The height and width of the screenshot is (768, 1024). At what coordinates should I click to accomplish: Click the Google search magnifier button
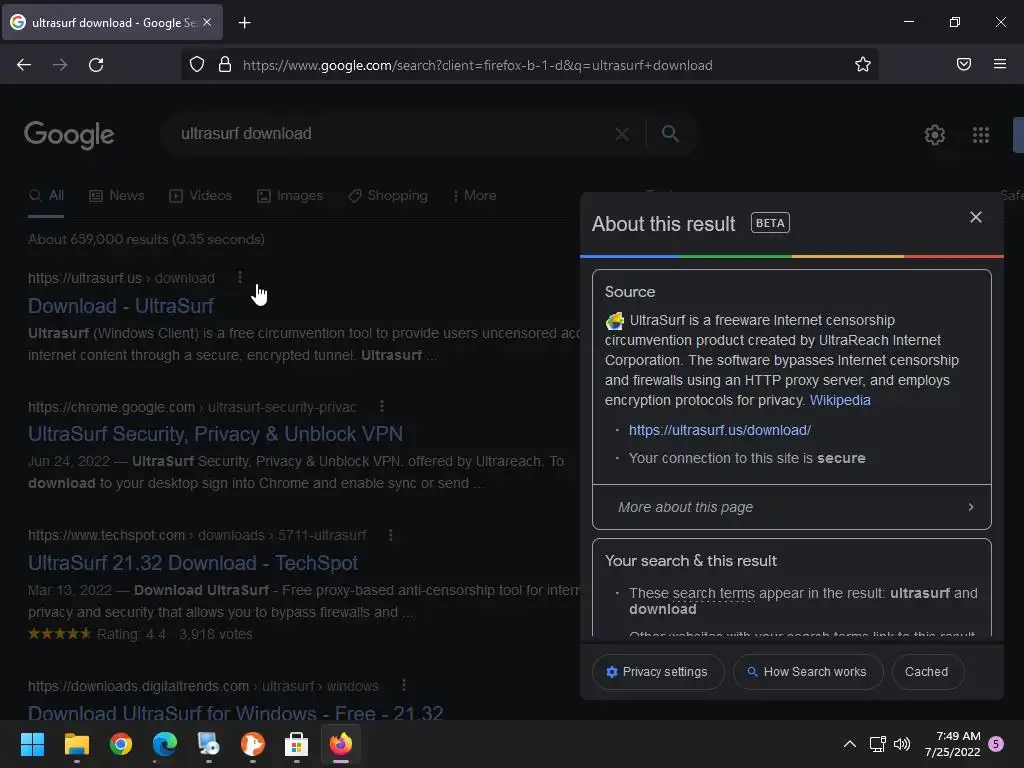(x=670, y=133)
